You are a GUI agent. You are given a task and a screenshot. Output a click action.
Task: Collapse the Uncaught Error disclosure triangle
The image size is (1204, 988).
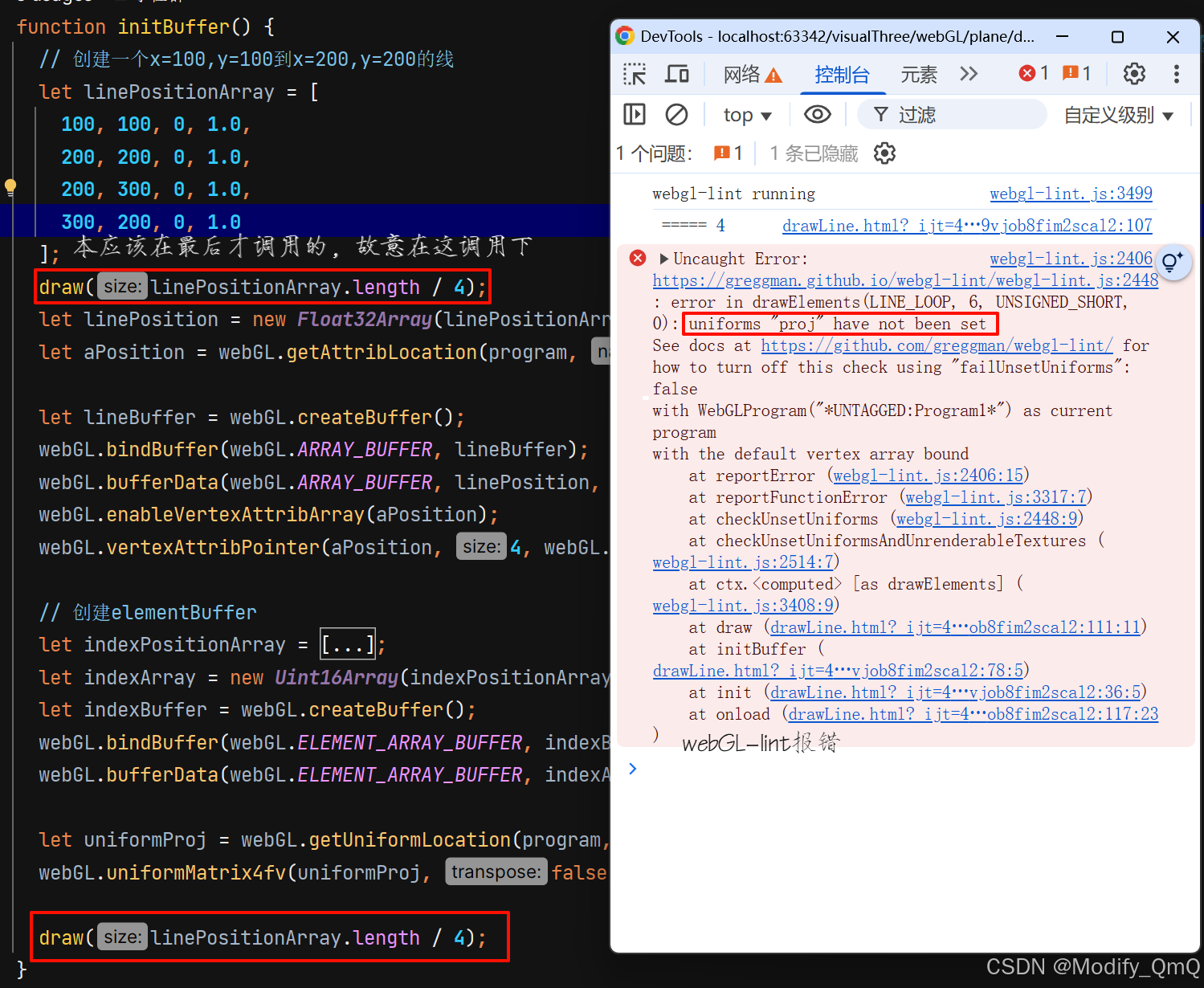[x=663, y=259]
